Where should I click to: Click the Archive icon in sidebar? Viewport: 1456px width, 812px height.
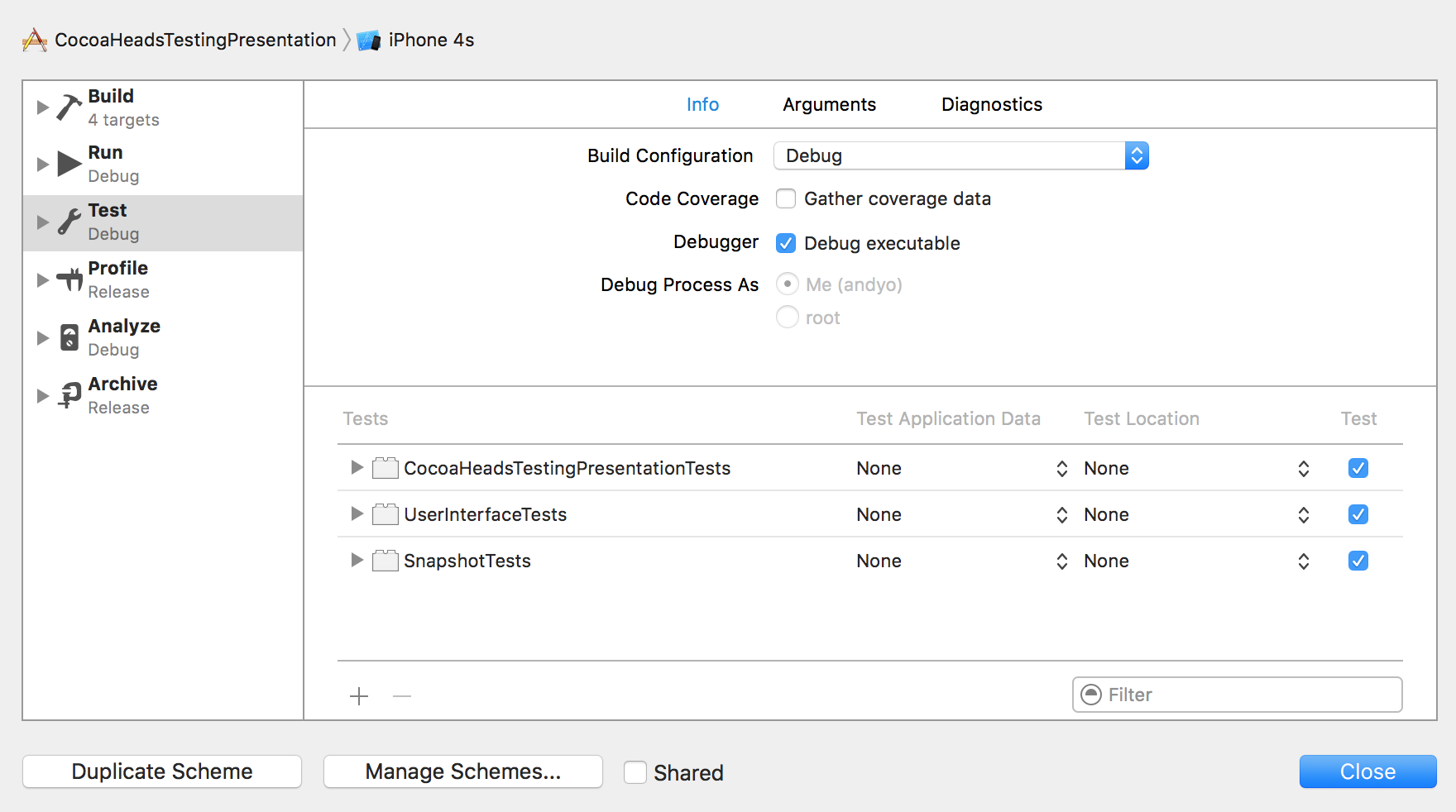[69, 395]
